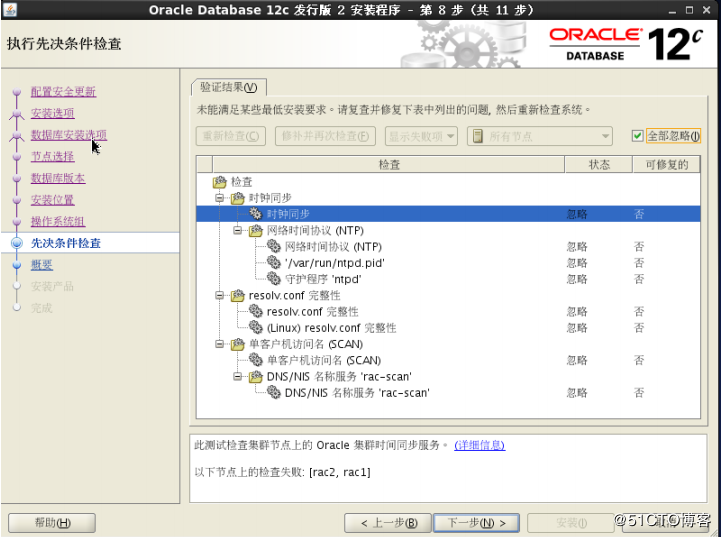Click folder icon of DNS/NIS 名称服务 'rac-scan' group
Image resolution: width=721 pixels, height=537 pixels.
256,377
